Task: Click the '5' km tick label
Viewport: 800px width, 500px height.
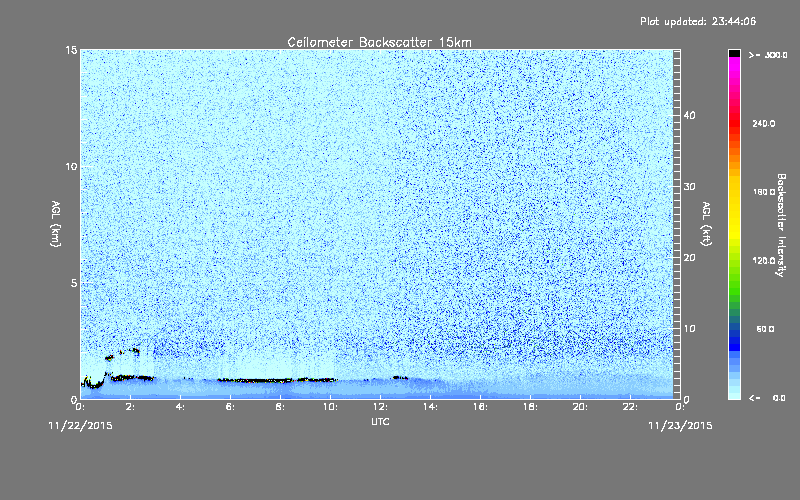Action: [x=74, y=283]
